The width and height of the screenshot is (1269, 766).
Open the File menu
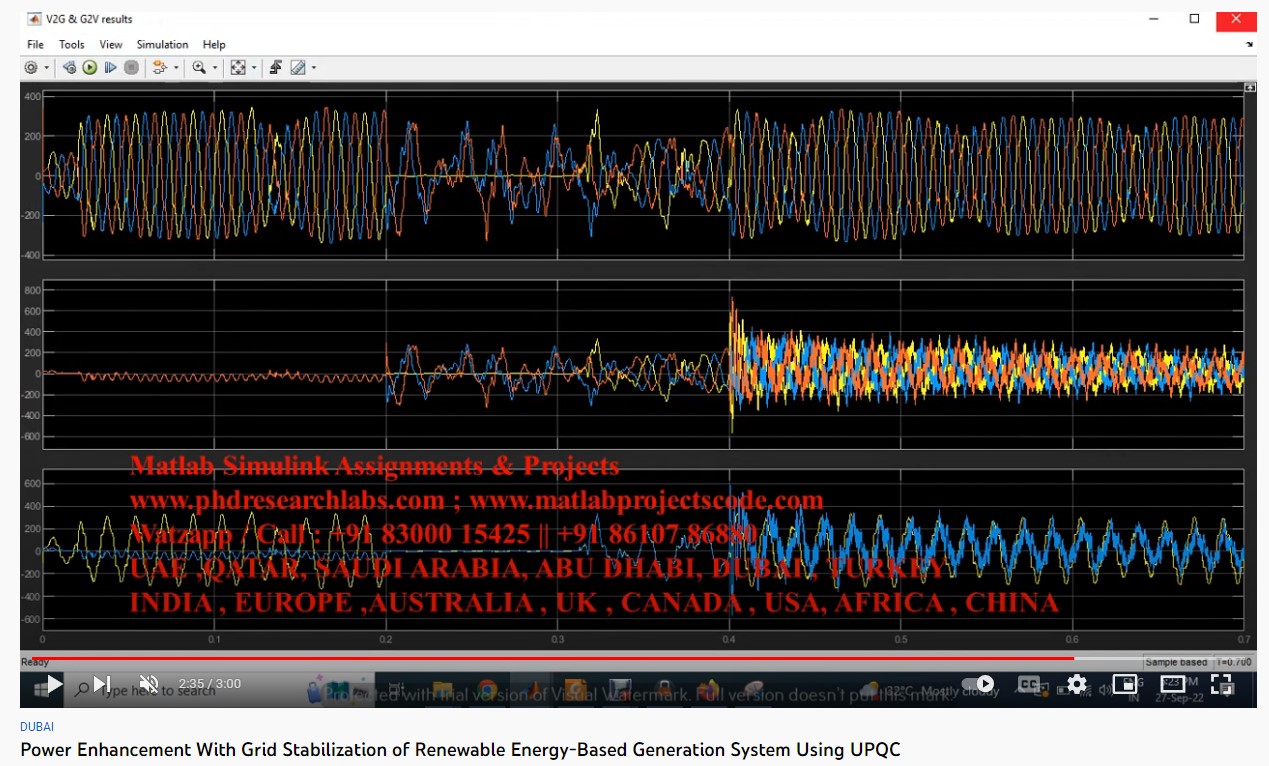point(35,44)
